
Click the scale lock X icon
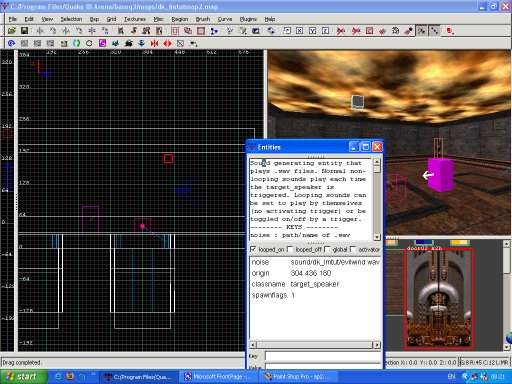click(x=300, y=31)
